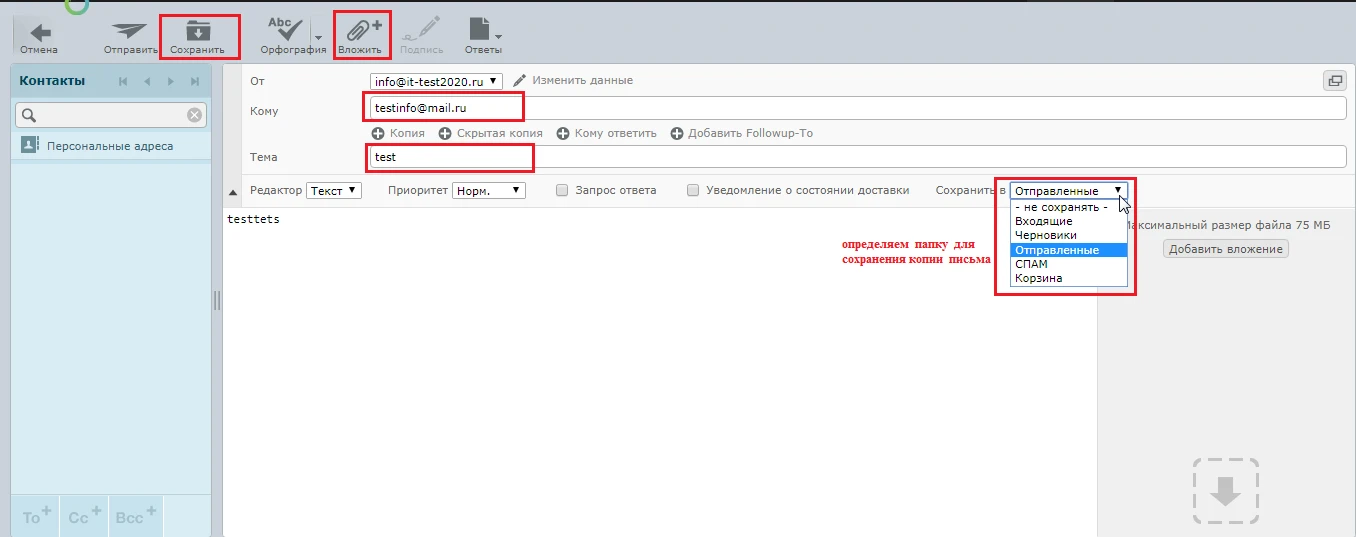
Task: Enable the Запрос ответа checkbox
Action: (x=562, y=190)
